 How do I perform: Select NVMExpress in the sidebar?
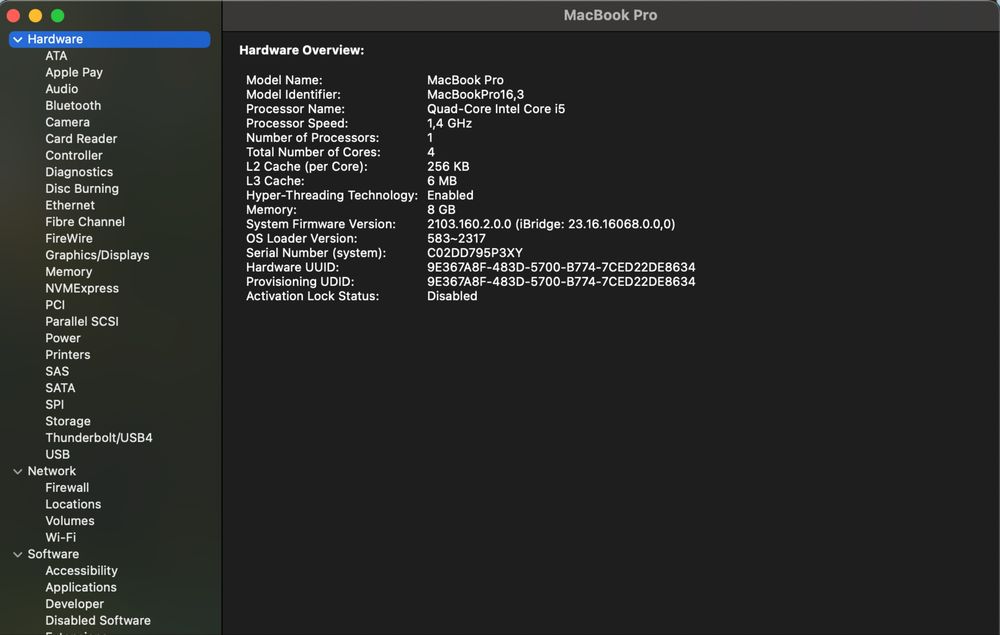[82, 288]
